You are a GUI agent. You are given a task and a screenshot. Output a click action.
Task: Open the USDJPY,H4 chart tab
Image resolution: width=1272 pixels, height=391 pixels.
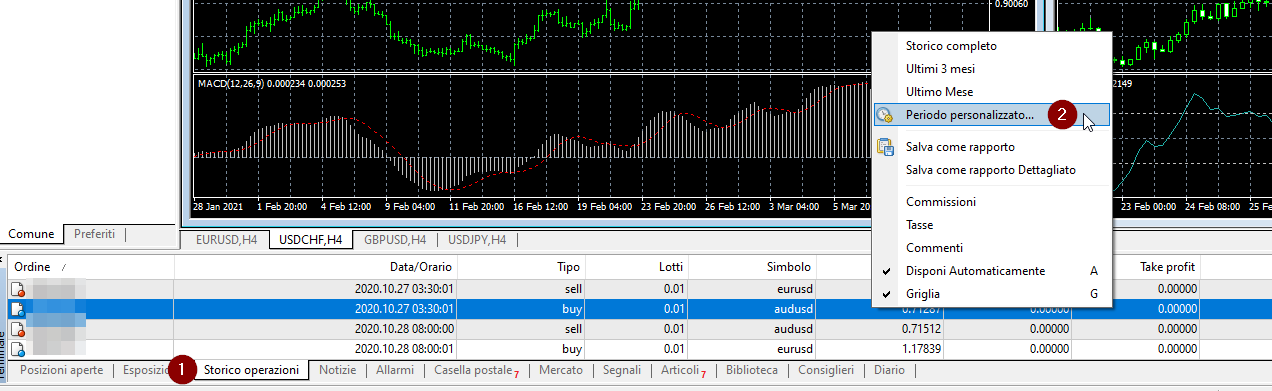pyautogui.click(x=477, y=240)
